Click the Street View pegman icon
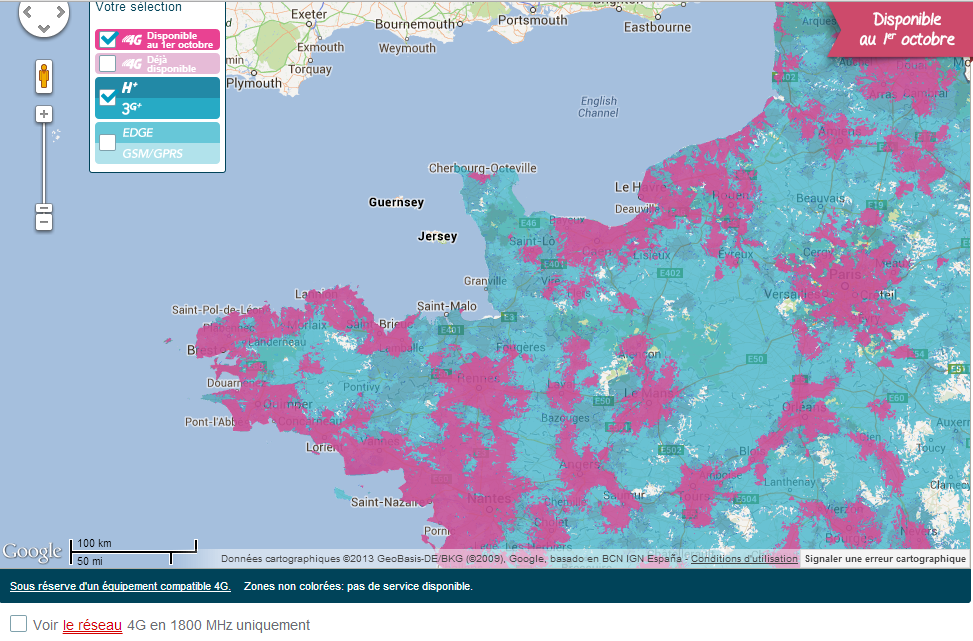 pos(44,76)
